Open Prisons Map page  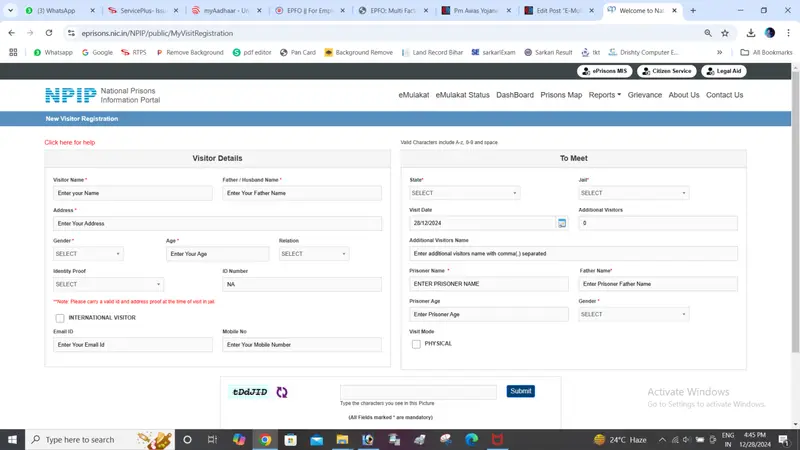[561, 95]
